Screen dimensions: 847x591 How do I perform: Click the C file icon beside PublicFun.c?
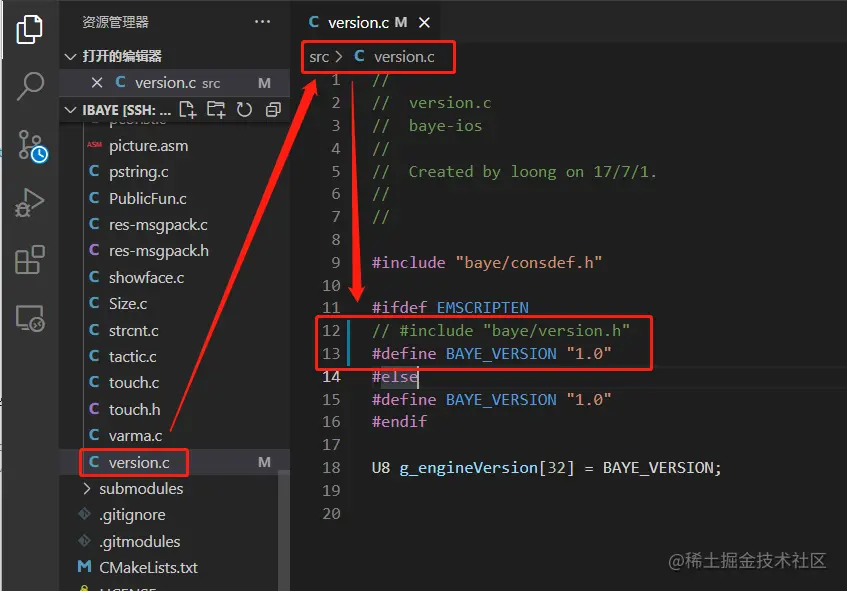[94, 198]
